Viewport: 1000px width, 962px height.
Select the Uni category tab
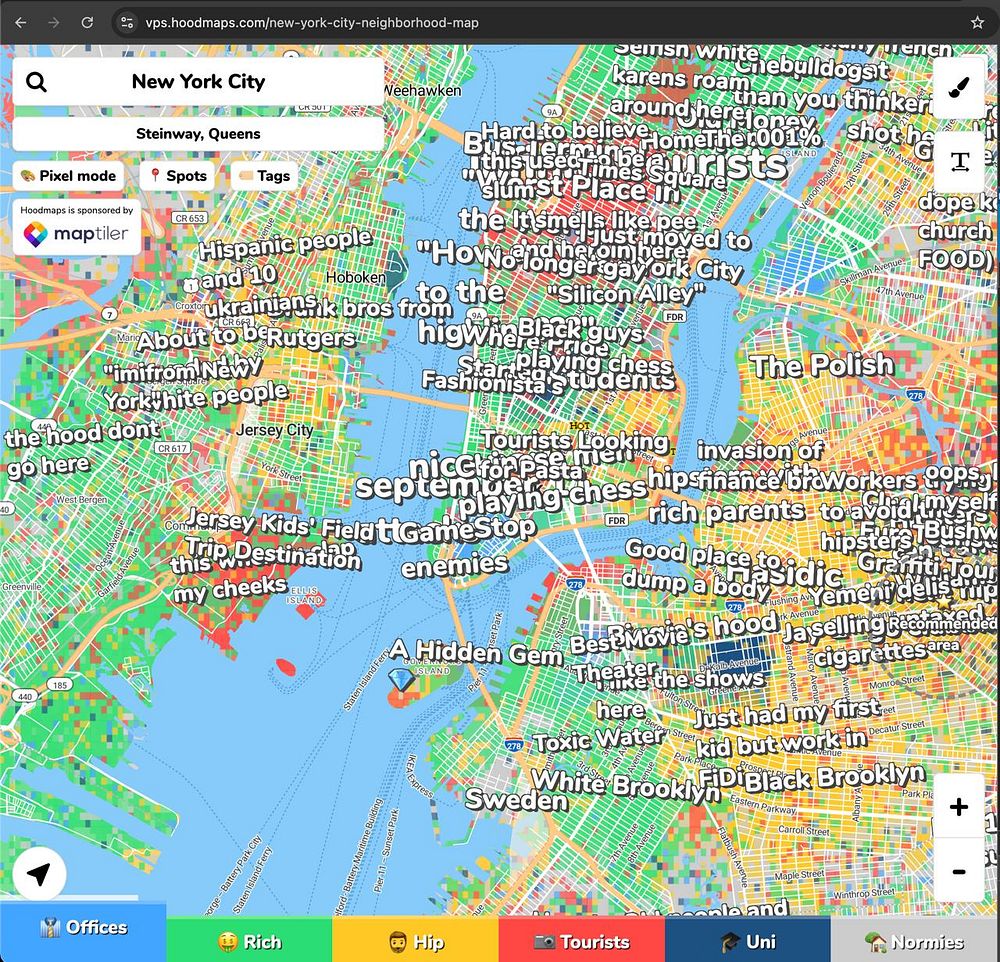tap(747, 942)
